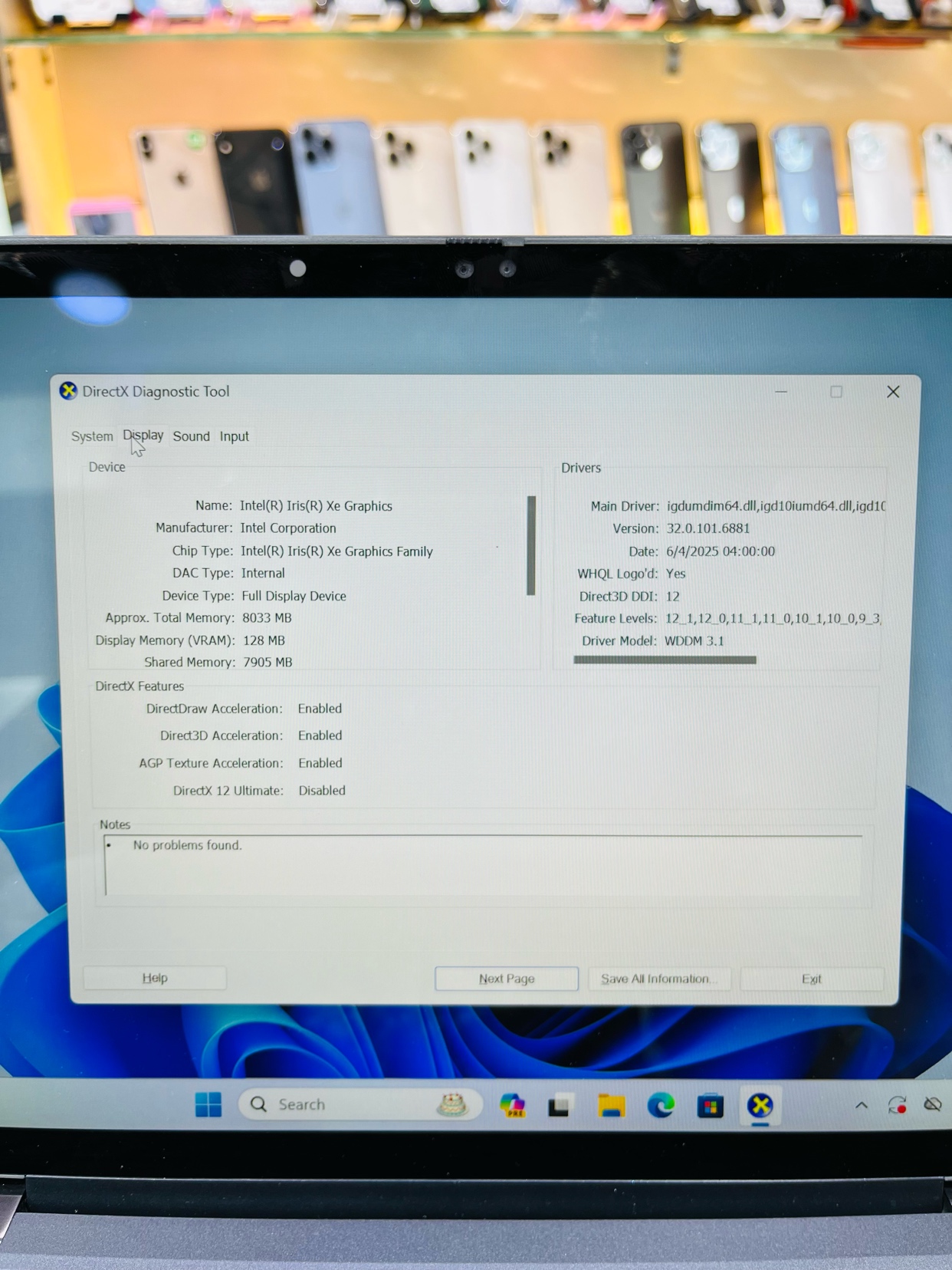The width and height of the screenshot is (952, 1270).
Task: Click the Windows Start button
Action: (208, 1105)
